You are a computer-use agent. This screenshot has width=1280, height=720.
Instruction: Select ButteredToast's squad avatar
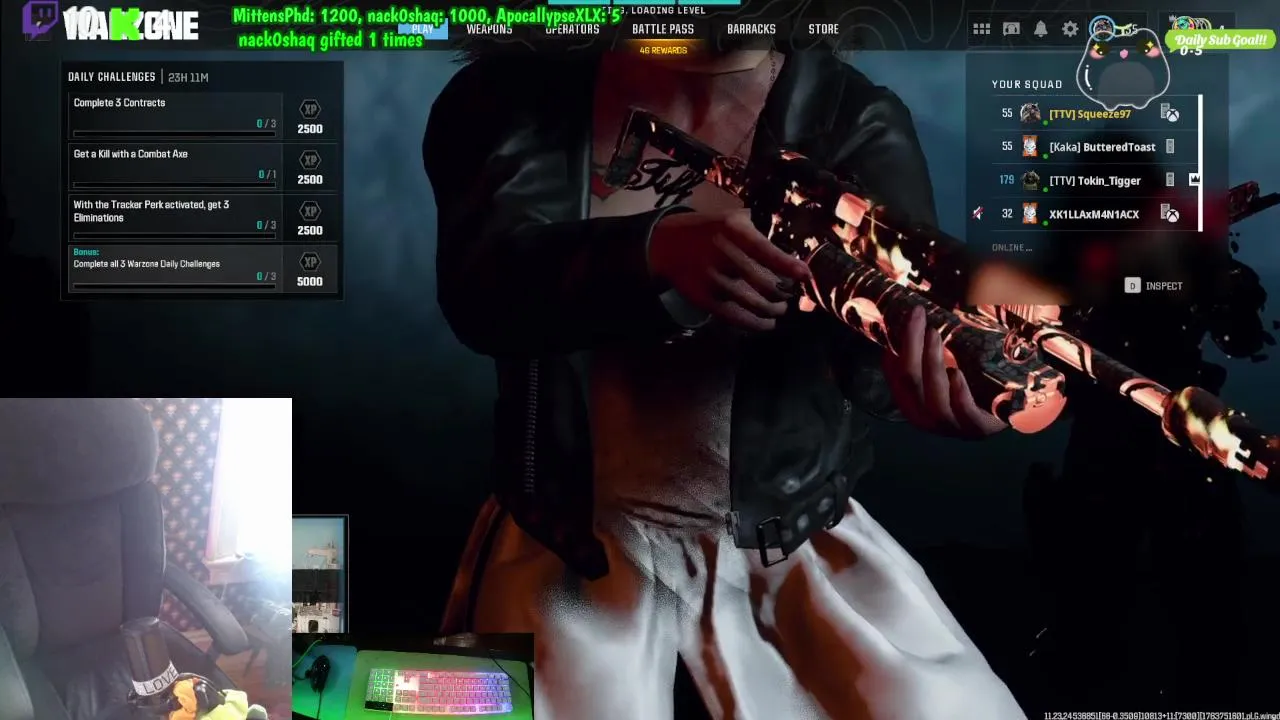pyautogui.click(x=1030, y=147)
